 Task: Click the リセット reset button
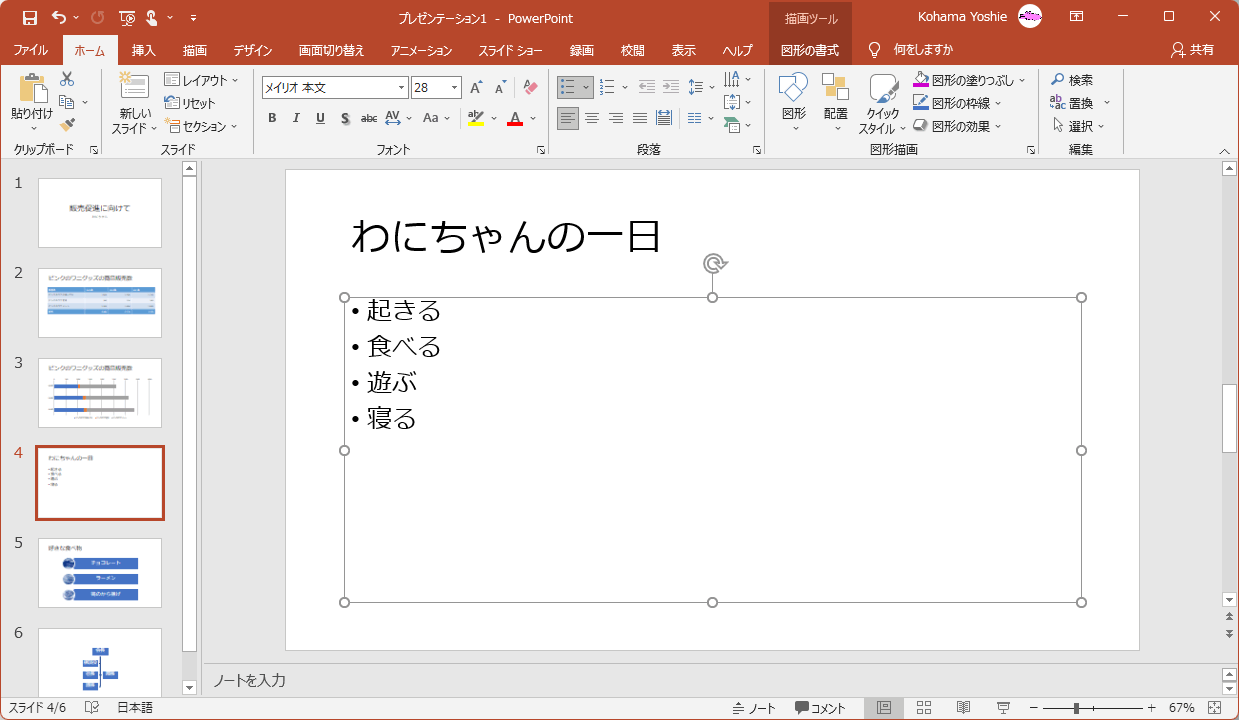point(191,103)
